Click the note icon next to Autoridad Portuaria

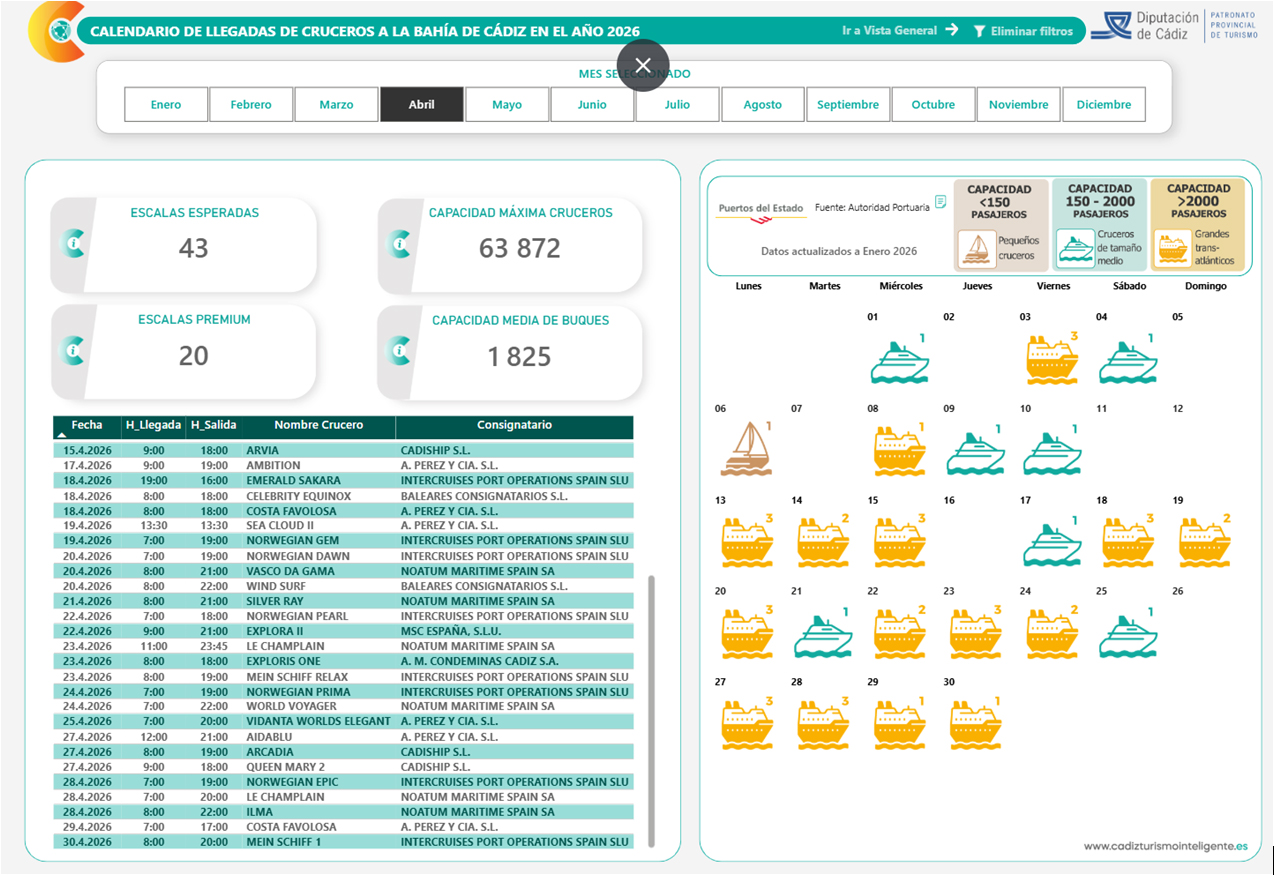coord(940,202)
